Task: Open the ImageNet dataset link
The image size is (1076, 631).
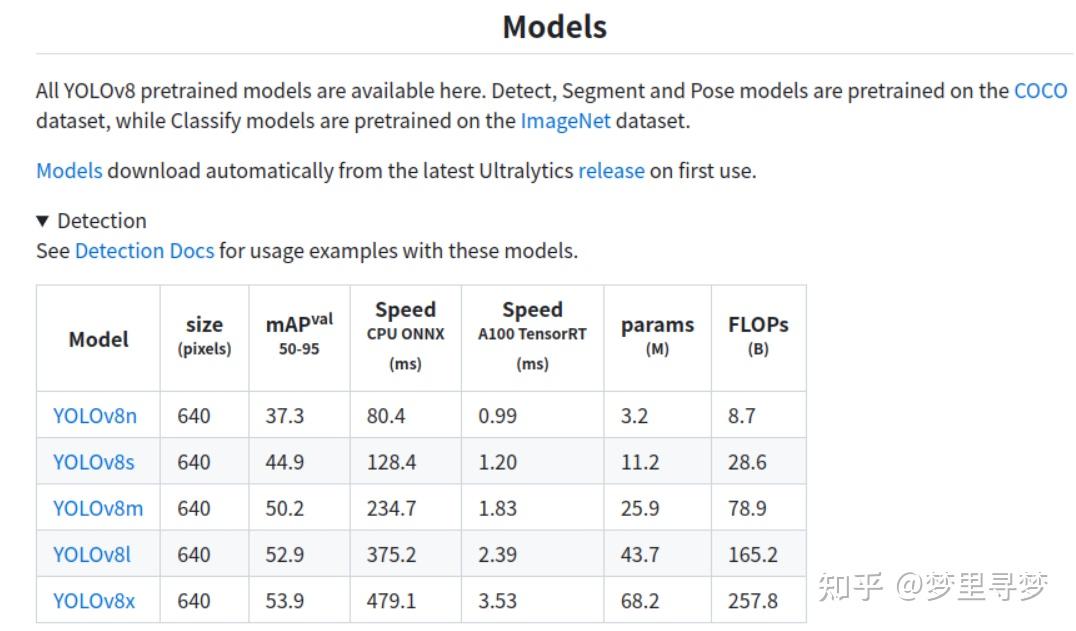Action: click(x=565, y=121)
